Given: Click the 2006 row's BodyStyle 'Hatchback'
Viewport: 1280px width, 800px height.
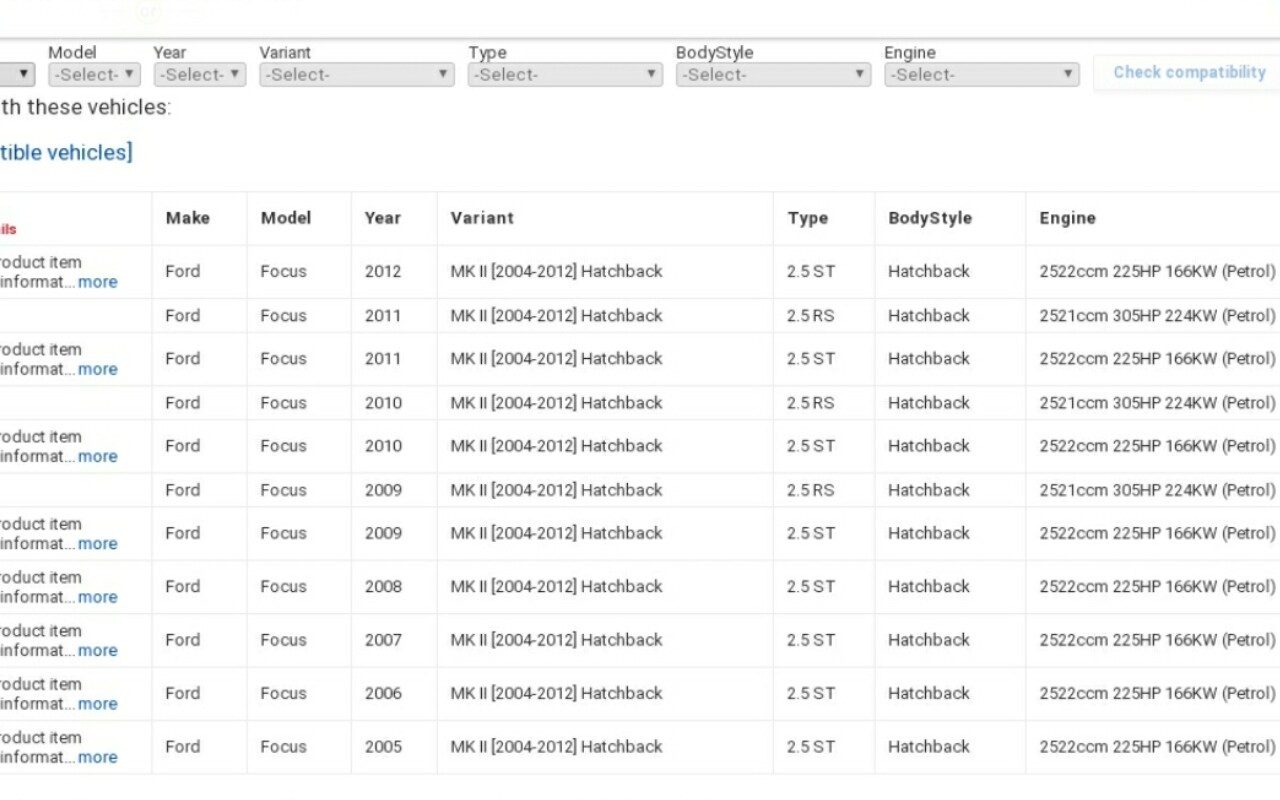Looking at the screenshot, I should [929, 693].
